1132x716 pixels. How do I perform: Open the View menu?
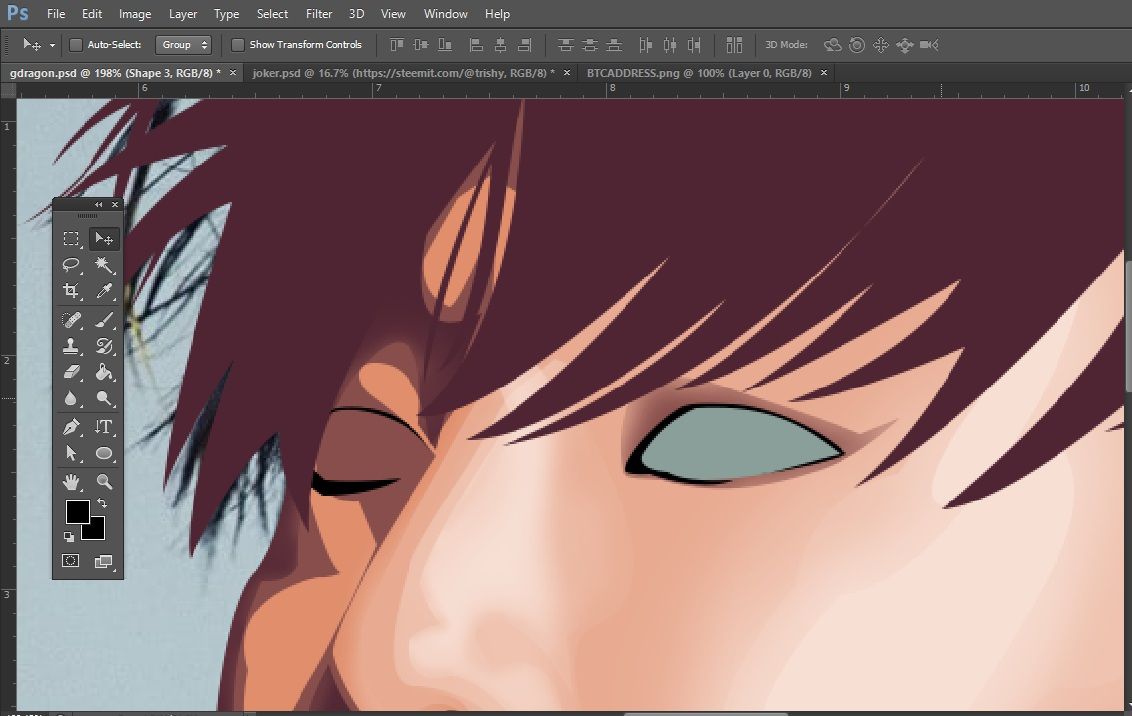tap(393, 14)
